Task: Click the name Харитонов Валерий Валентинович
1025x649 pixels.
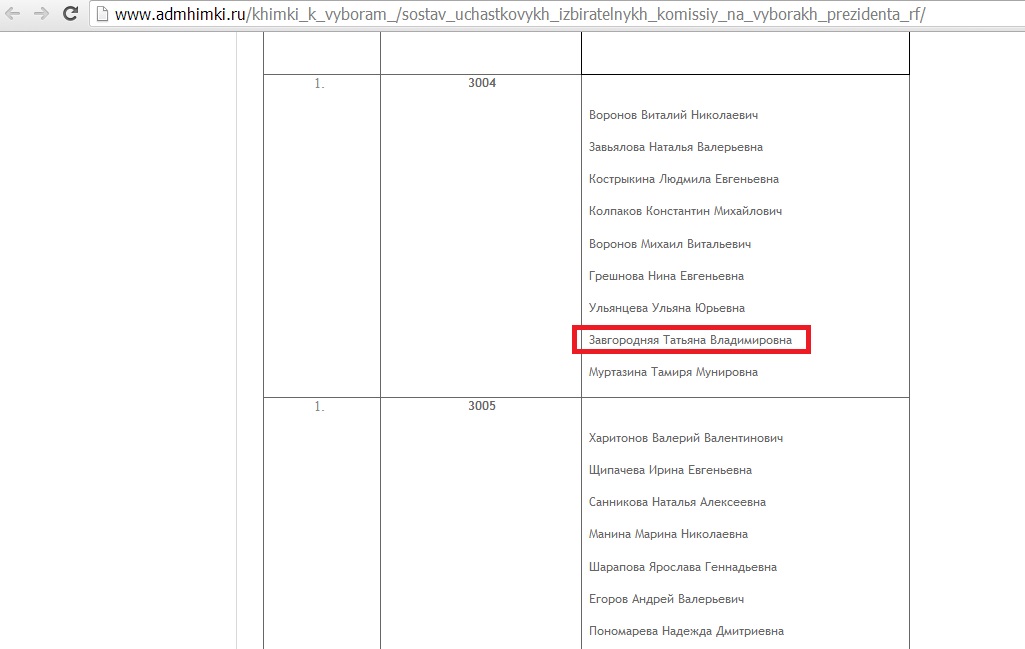Action: [685, 438]
